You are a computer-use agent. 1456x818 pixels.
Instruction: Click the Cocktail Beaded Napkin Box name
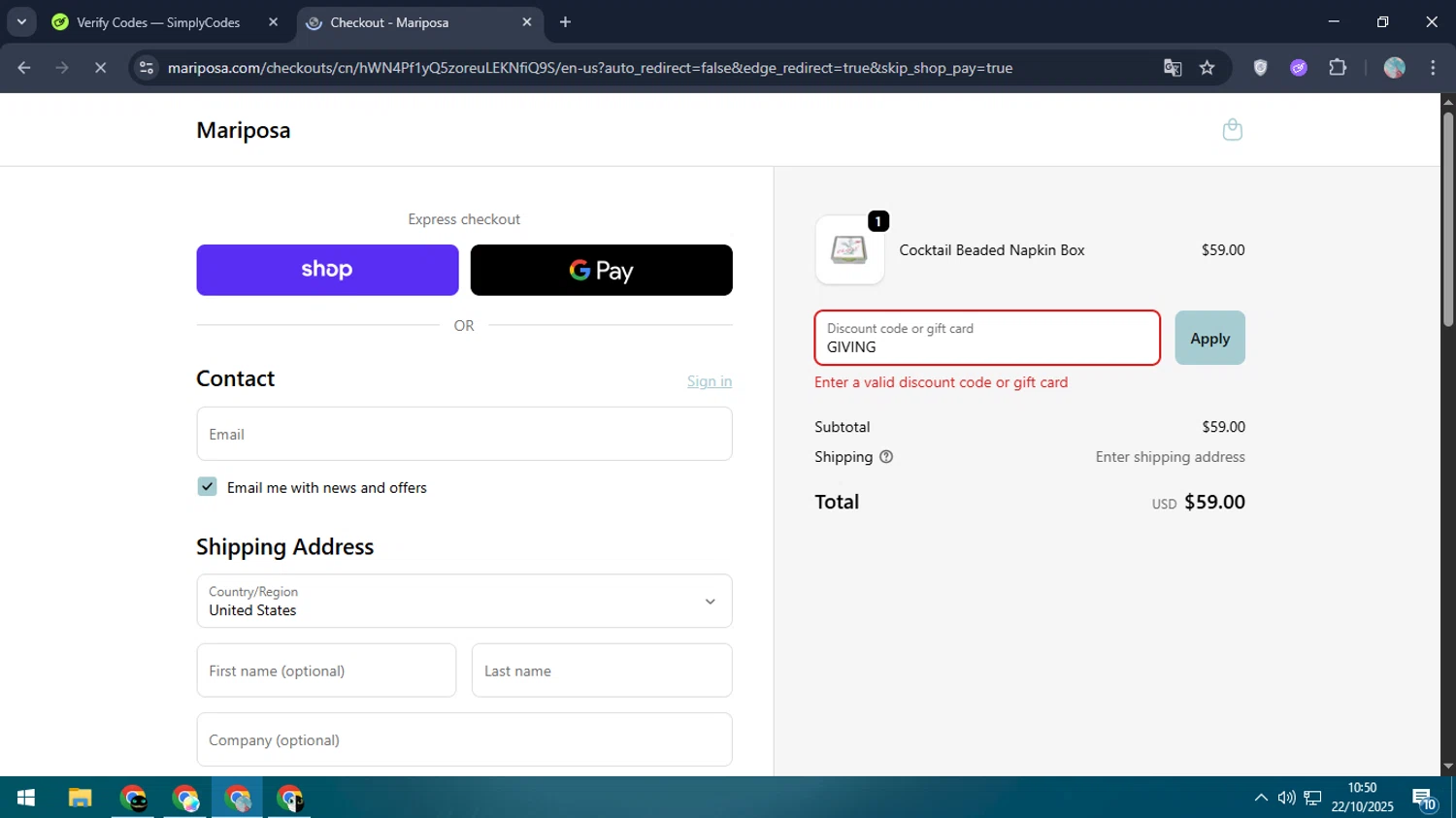tap(992, 250)
